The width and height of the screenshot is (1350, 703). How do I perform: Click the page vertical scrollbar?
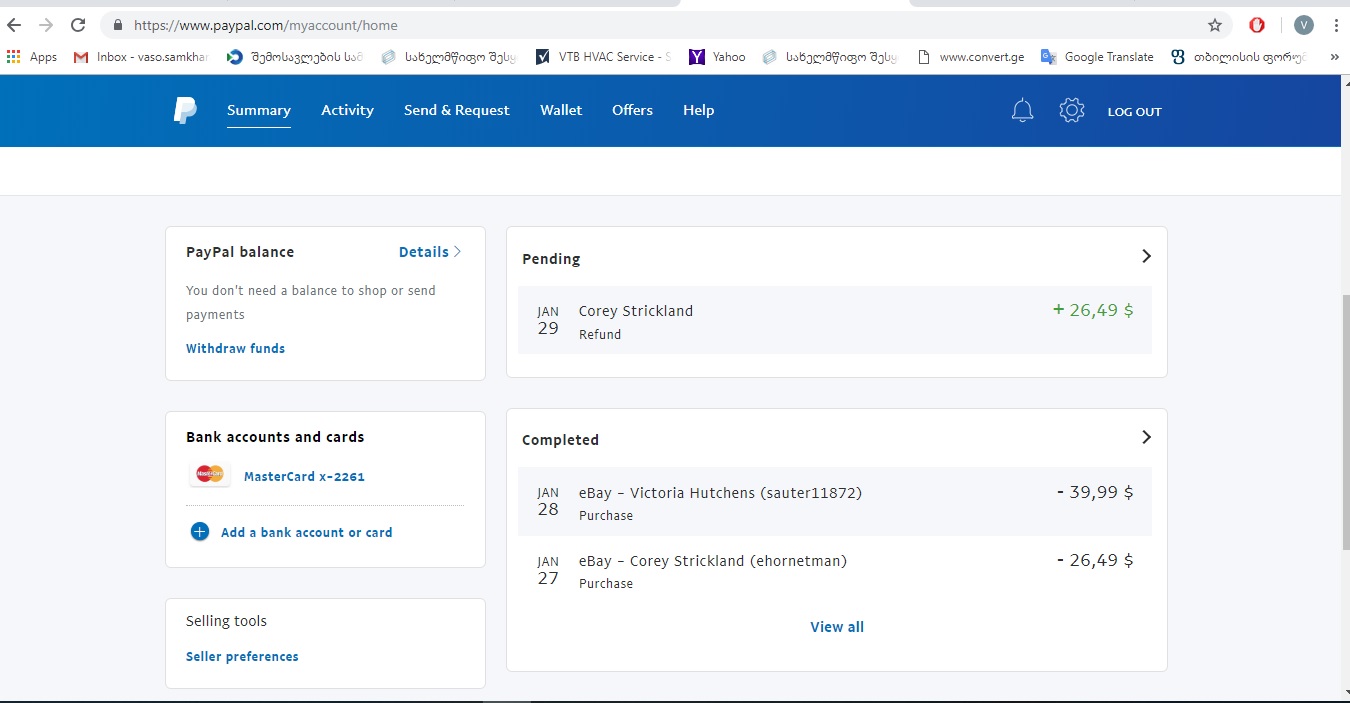click(1344, 420)
